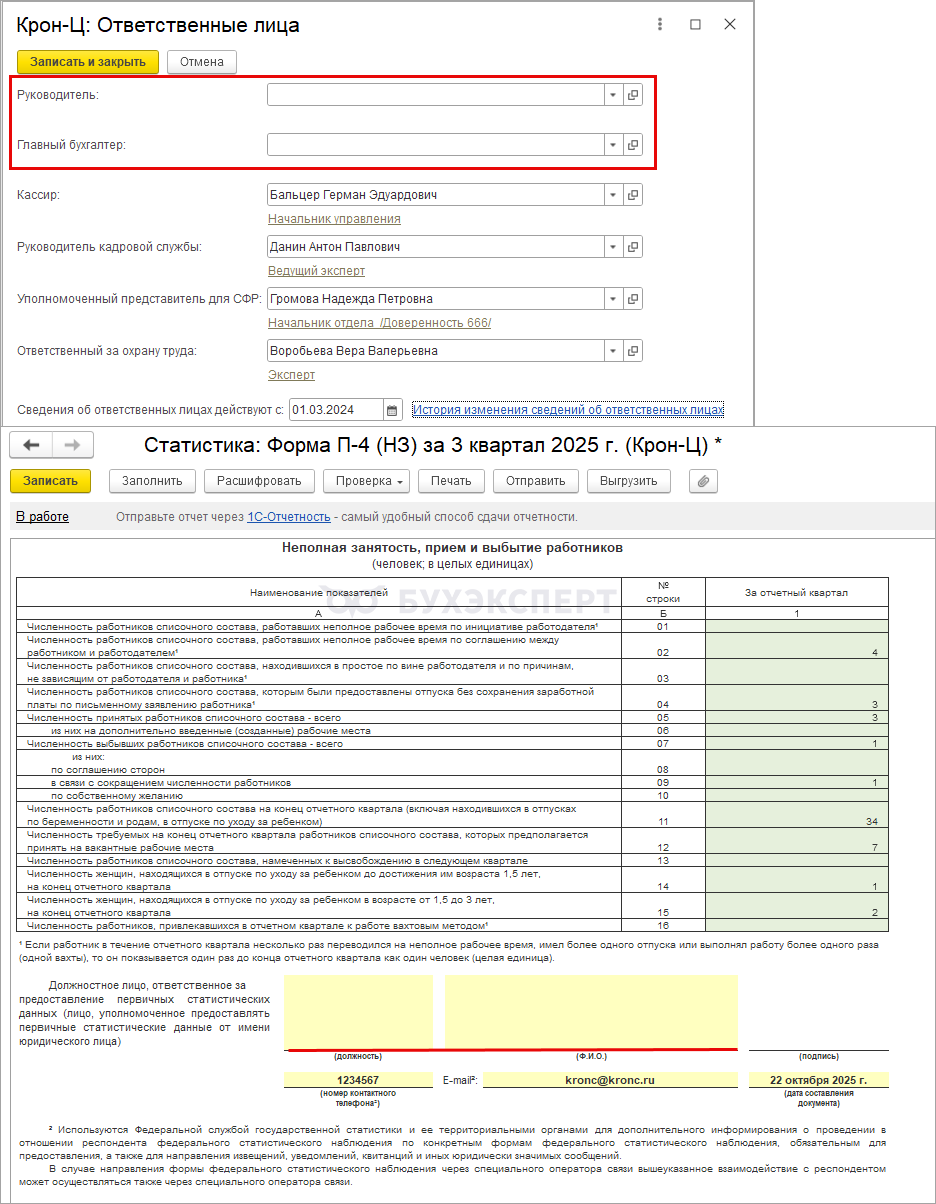Image resolution: width=936 pixels, height=1204 pixels.
Task: Click the Выгрузить button
Action: 628,481
